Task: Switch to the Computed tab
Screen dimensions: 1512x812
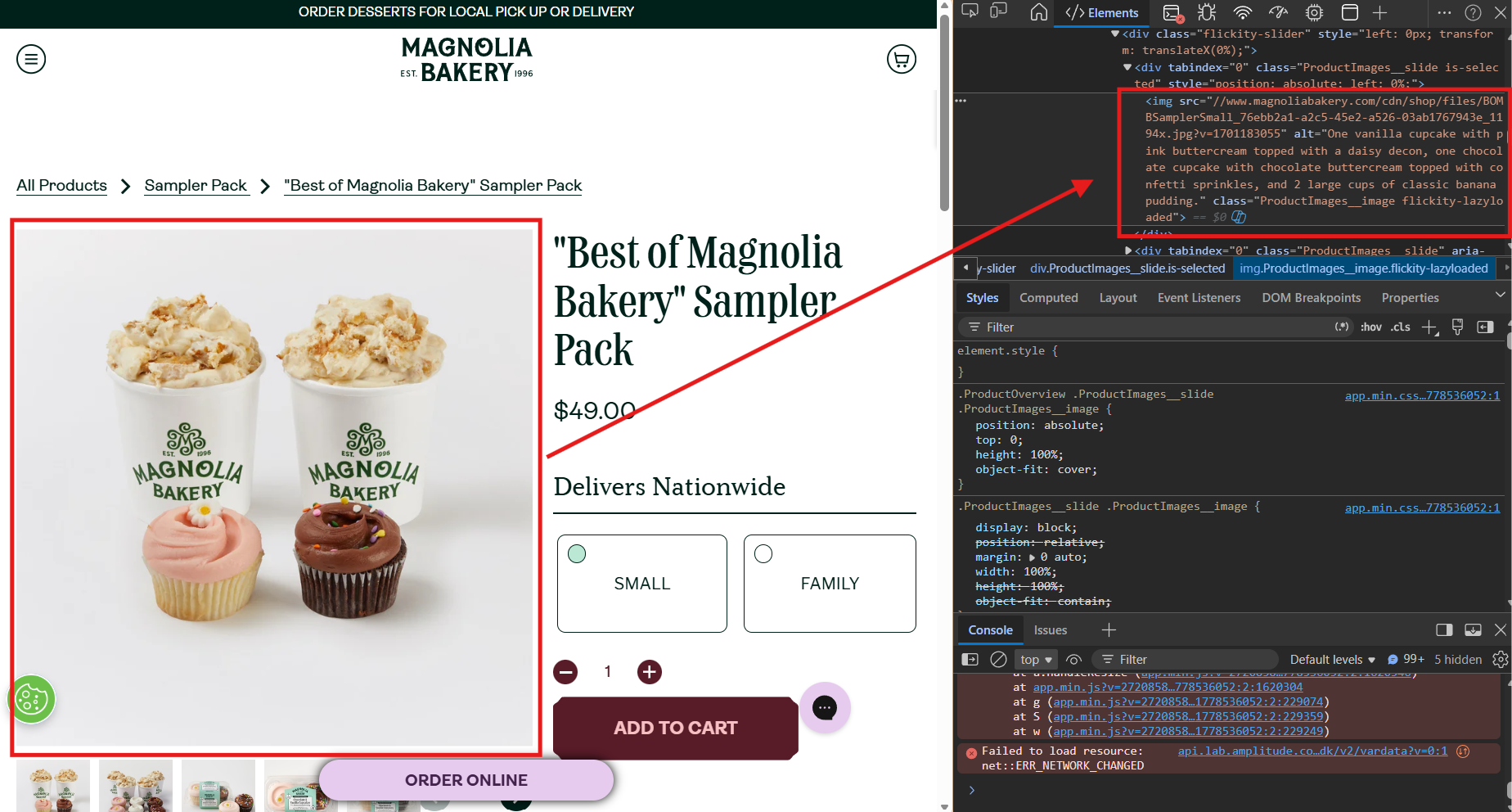Action: coord(1049,298)
